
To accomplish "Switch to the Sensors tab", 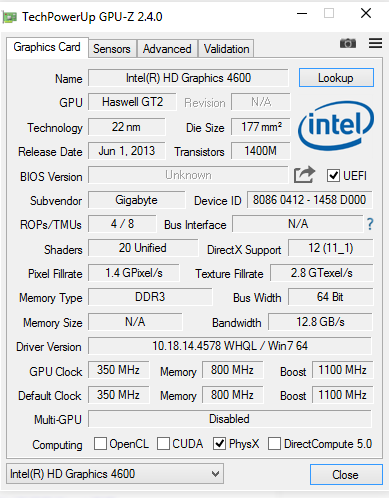I will [x=112, y=49].
